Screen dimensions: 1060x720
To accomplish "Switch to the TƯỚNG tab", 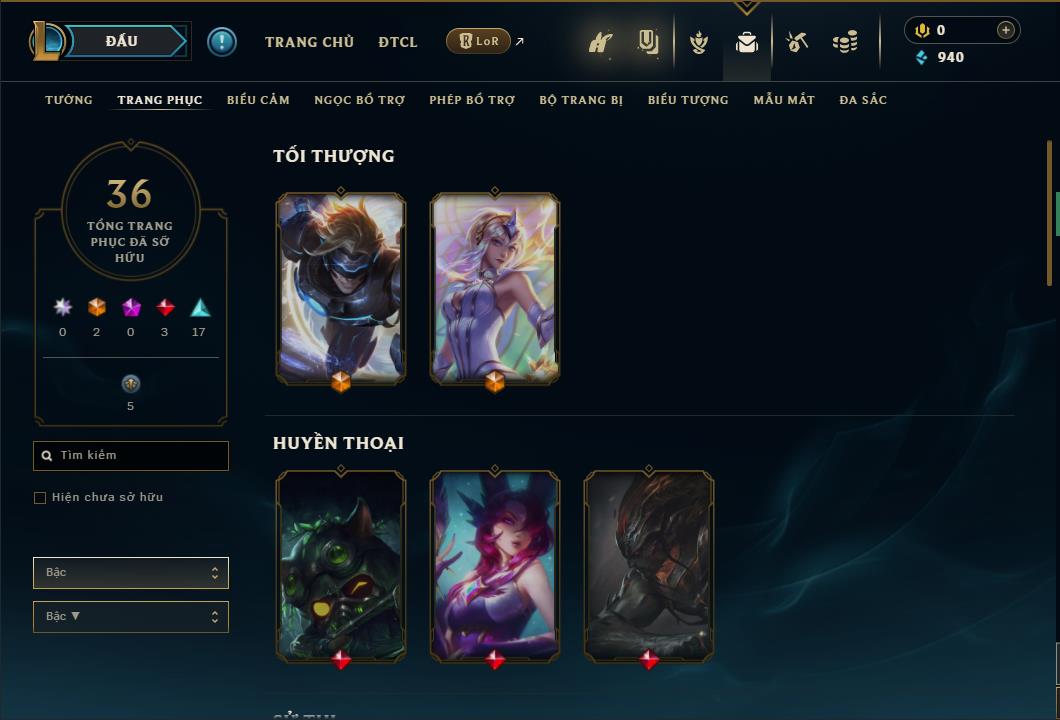I will (x=69, y=100).
